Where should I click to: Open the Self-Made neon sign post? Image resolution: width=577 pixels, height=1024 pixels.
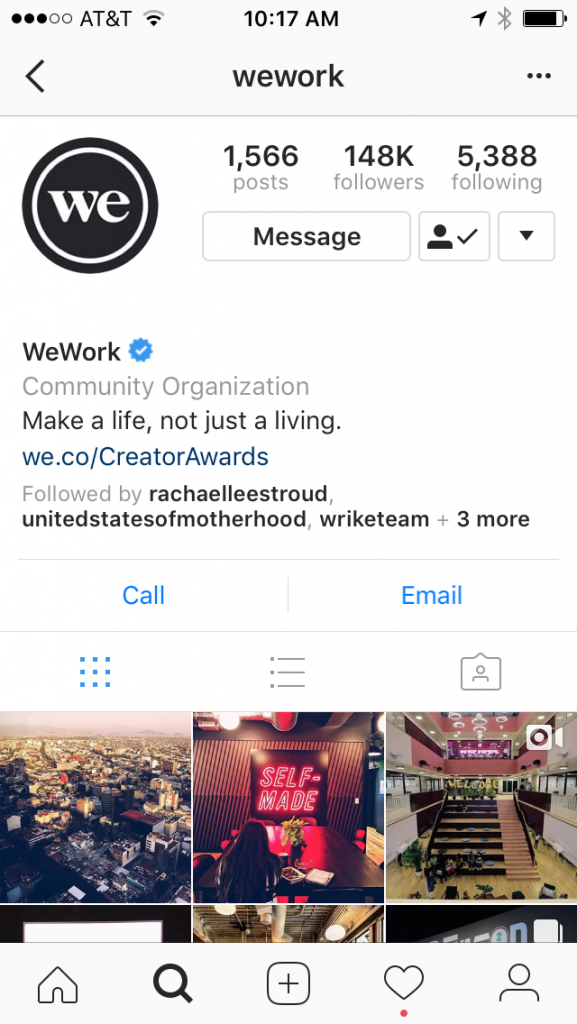(288, 807)
